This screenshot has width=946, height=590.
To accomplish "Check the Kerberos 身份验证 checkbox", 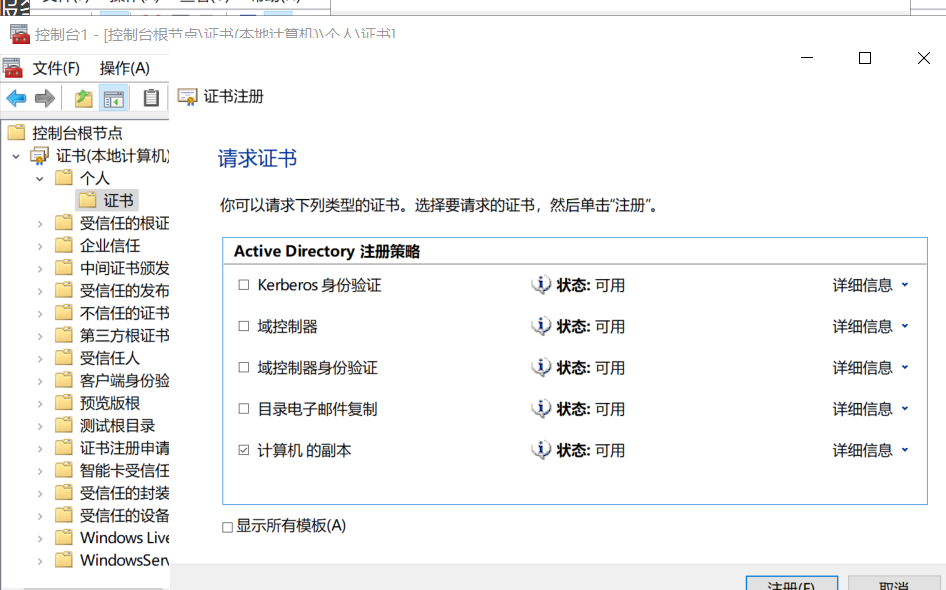I will click(243, 285).
